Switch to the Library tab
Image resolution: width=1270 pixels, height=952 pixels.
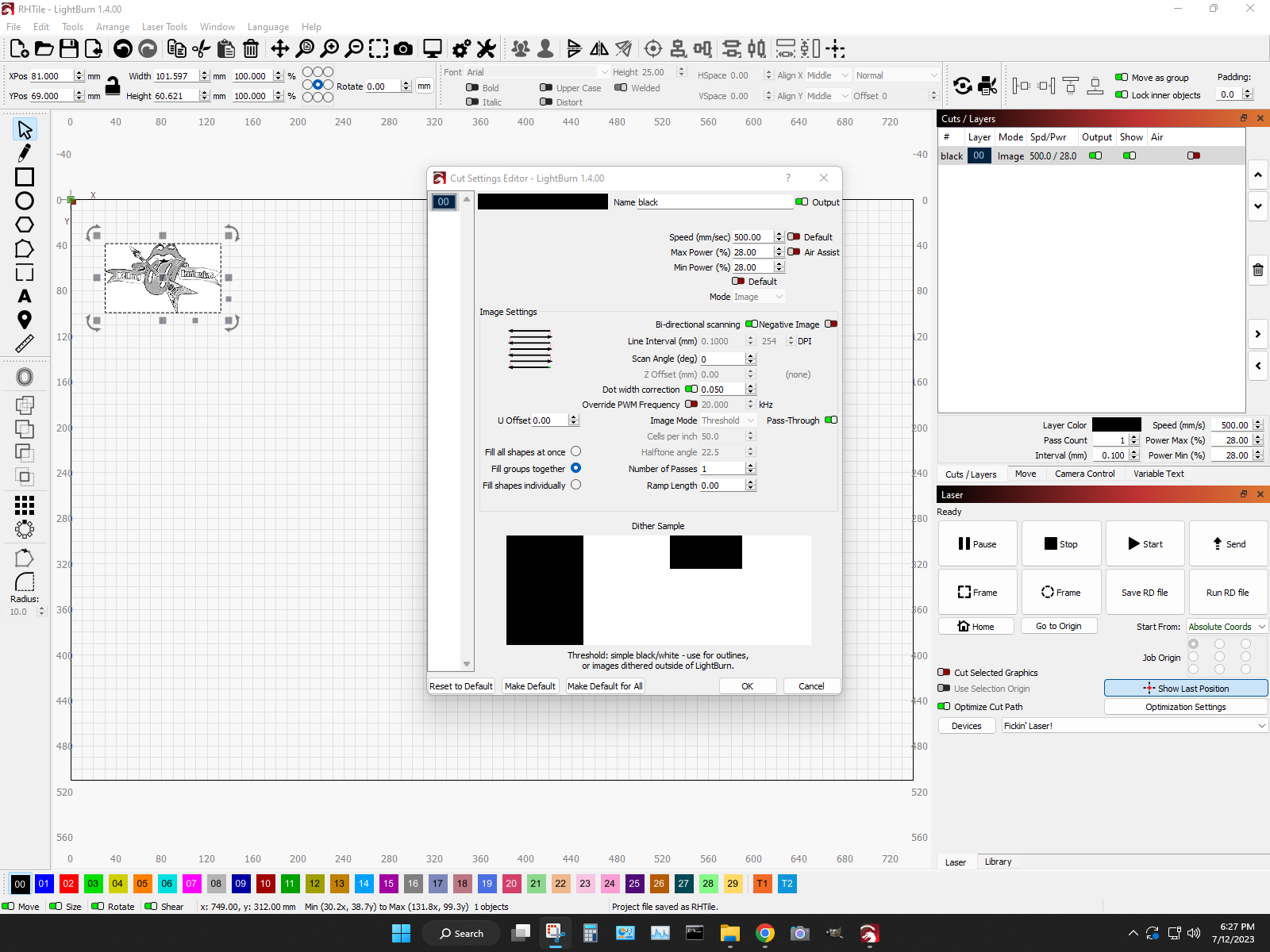pyautogui.click(x=998, y=862)
